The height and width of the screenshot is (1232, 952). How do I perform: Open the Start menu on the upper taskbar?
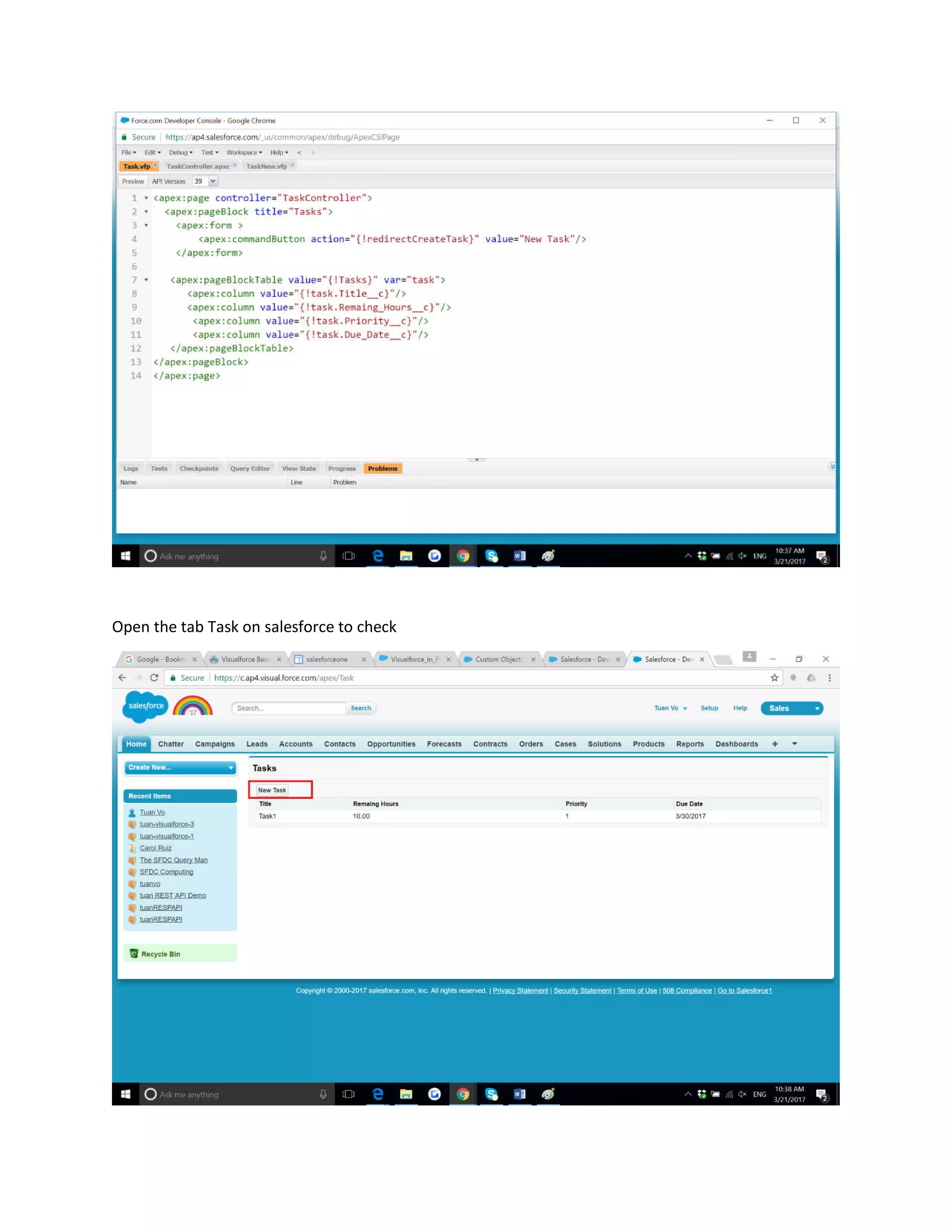[125, 556]
